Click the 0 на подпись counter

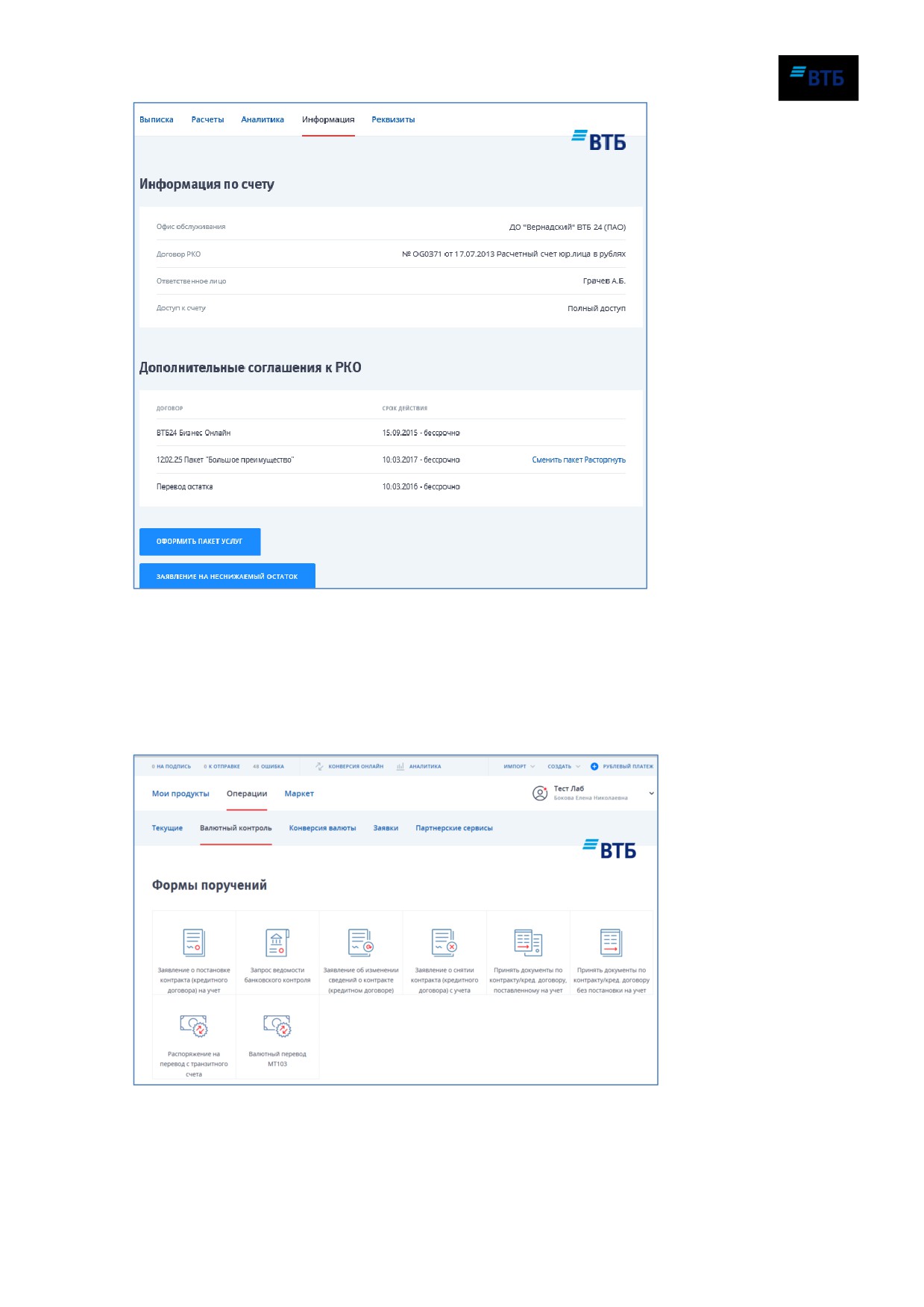tap(172, 766)
